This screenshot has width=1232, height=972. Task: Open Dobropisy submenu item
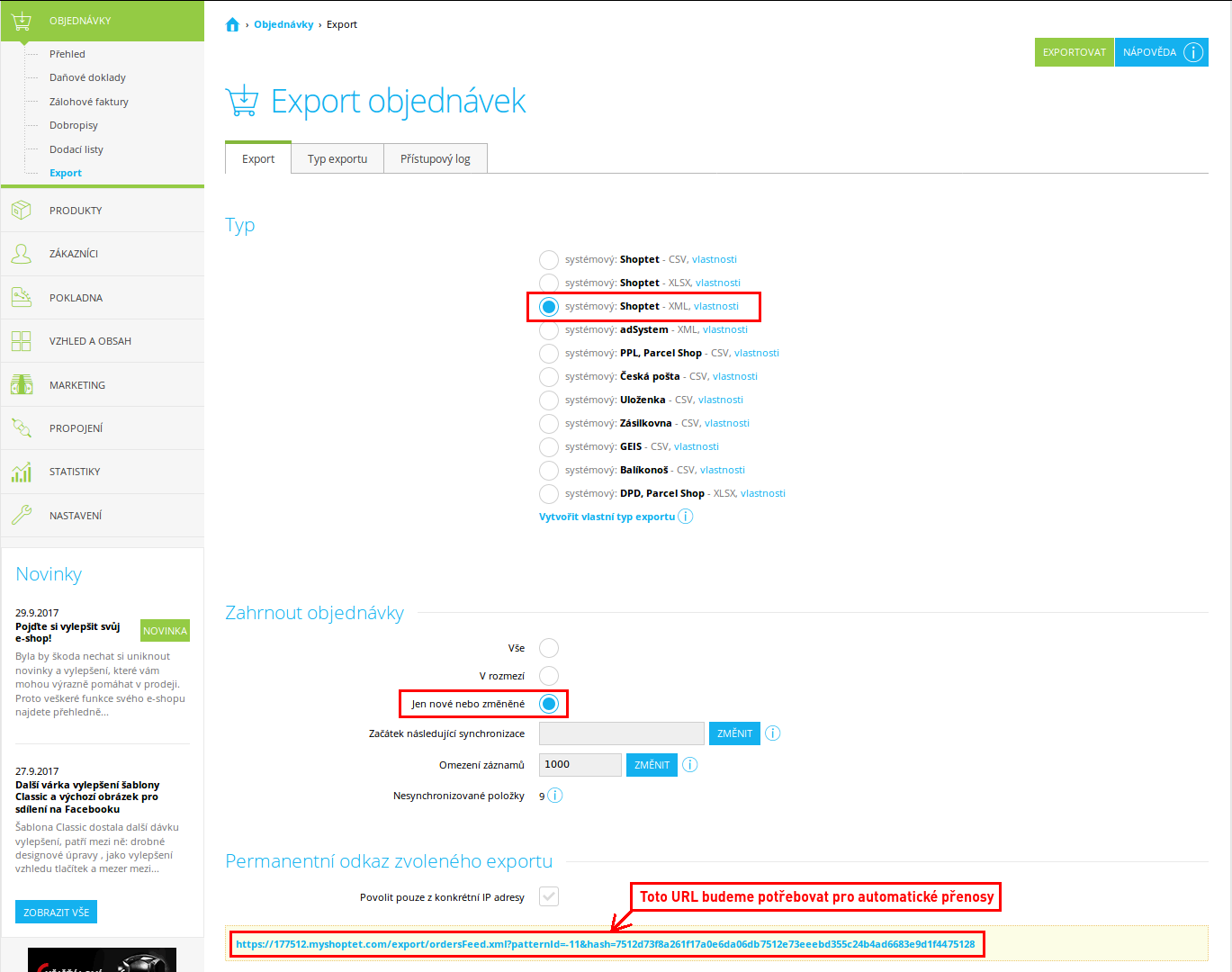click(74, 125)
